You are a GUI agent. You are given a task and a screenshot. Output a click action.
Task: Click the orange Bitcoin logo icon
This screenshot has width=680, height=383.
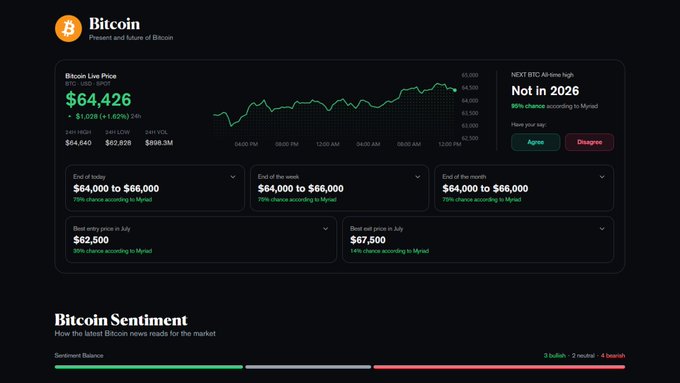pos(69,29)
